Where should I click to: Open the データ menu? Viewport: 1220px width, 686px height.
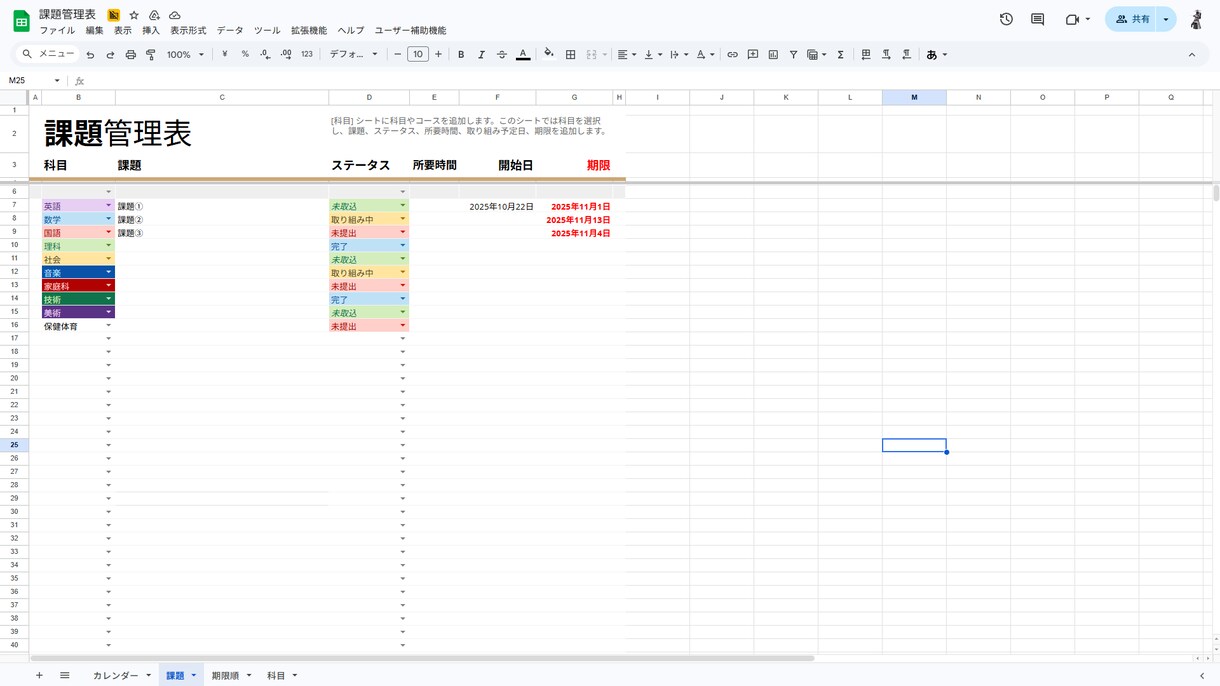tap(230, 31)
